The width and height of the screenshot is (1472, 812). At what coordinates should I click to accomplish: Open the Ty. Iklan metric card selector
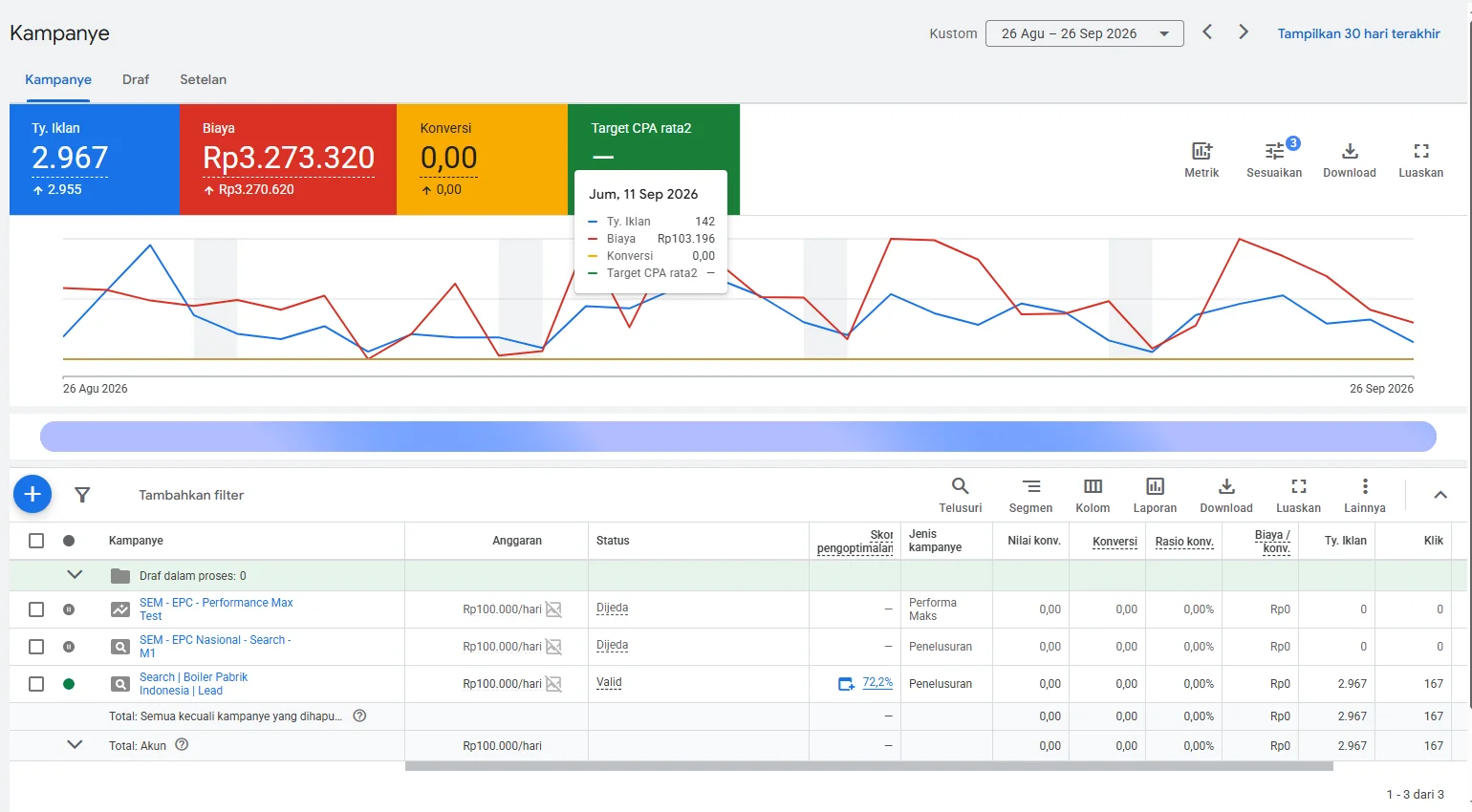click(x=95, y=160)
